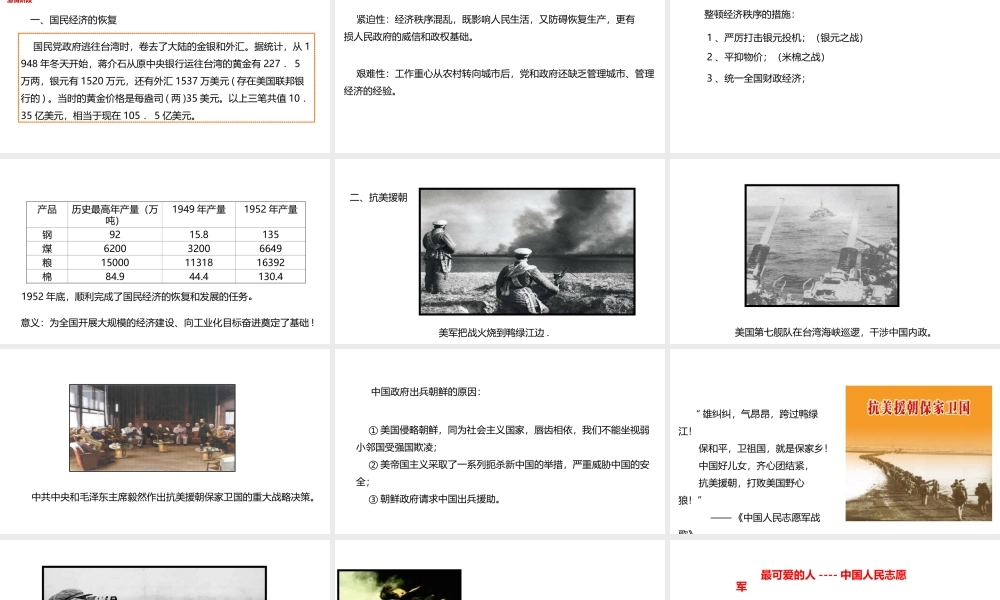Viewport: 1000px width, 600px height.
Task: Click the line starting with 意义:为全国开展大规模
Action: [x=168, y=323]
